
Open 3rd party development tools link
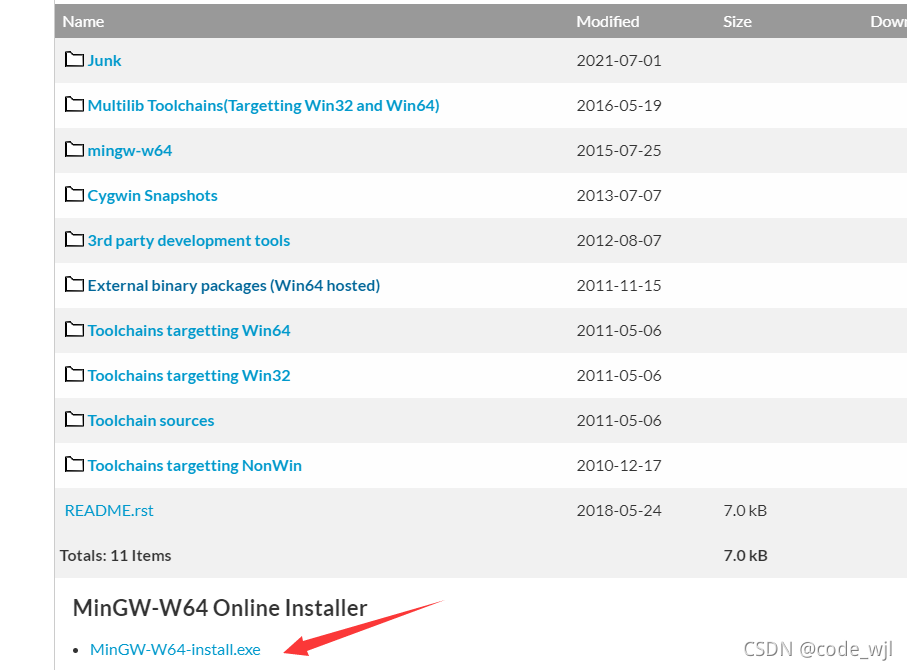[x=189, y=241]
